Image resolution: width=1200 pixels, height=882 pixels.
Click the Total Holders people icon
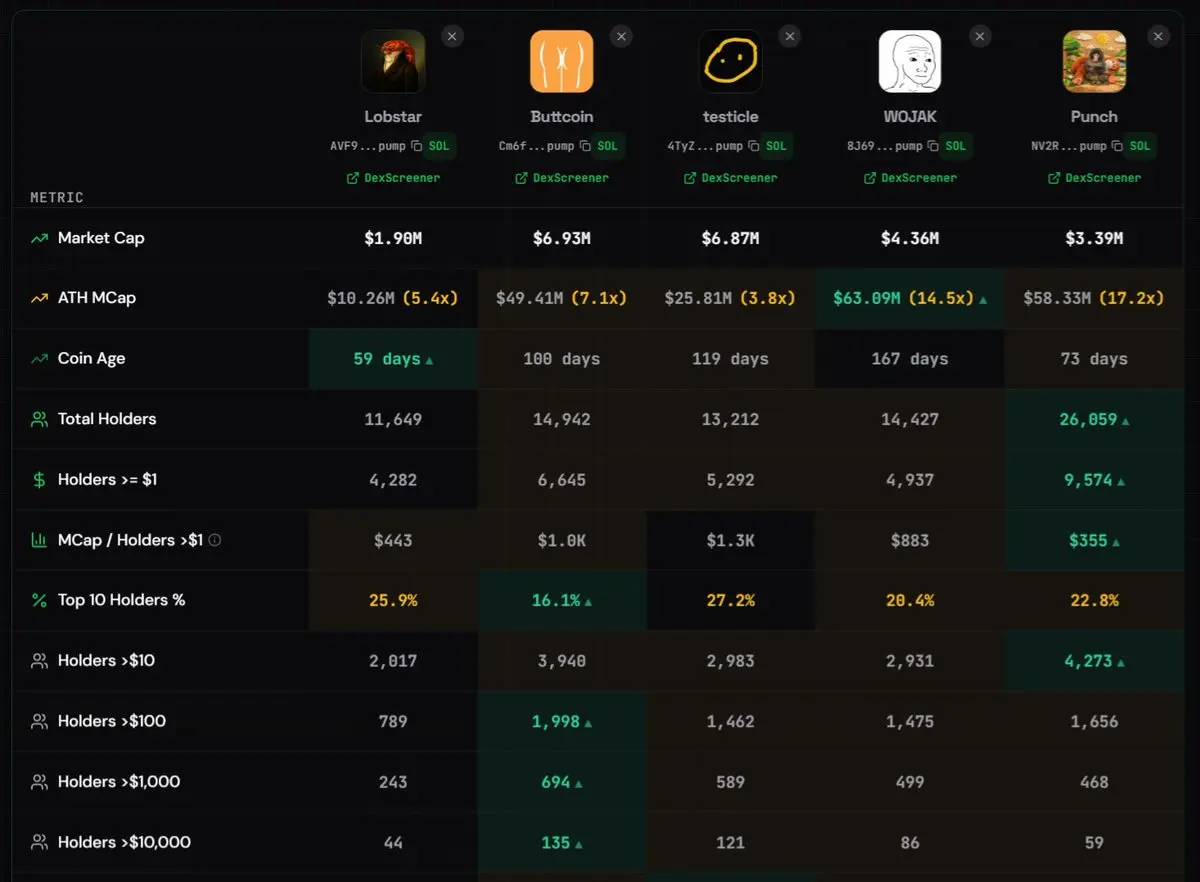pos(39,420)
